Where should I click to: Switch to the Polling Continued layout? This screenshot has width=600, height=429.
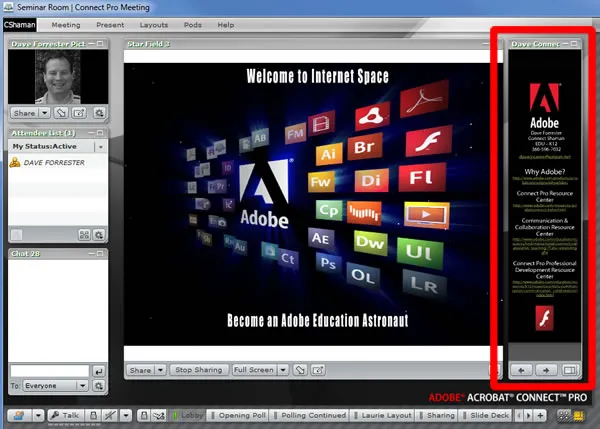(x=310, y=415)
